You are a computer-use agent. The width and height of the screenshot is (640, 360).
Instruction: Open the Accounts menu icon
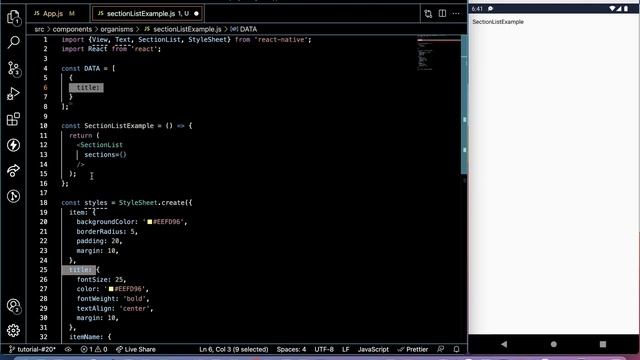point(13,306)
